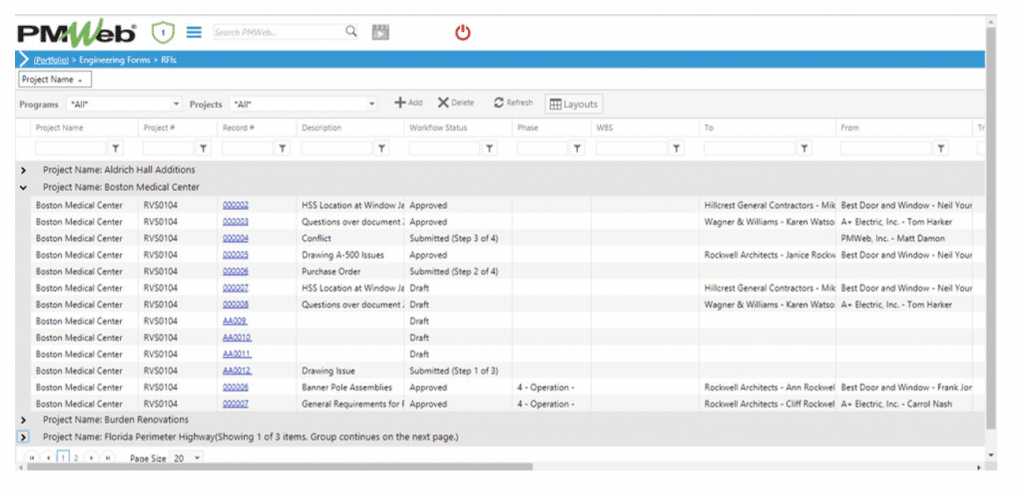Add a new RFI record

408,103
